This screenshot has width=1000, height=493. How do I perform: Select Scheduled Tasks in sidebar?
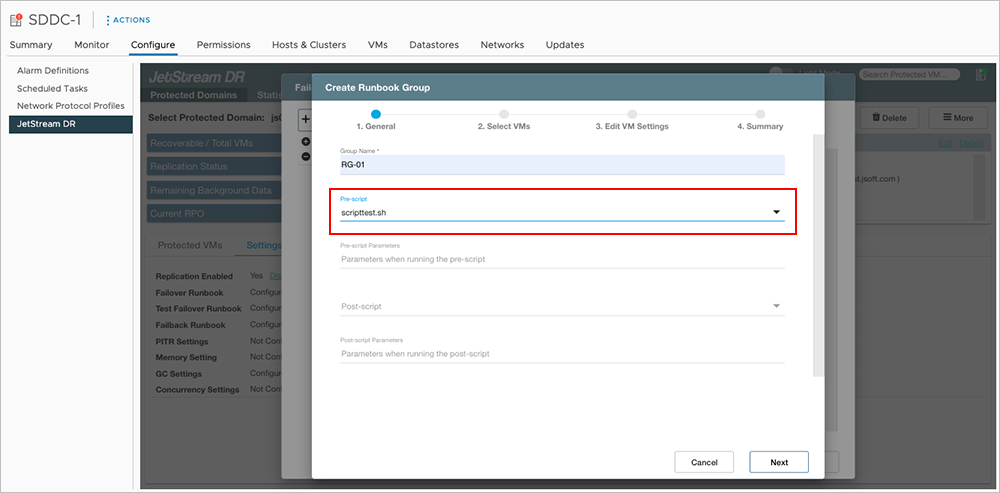pyautogui.click(x=52, y=89)
